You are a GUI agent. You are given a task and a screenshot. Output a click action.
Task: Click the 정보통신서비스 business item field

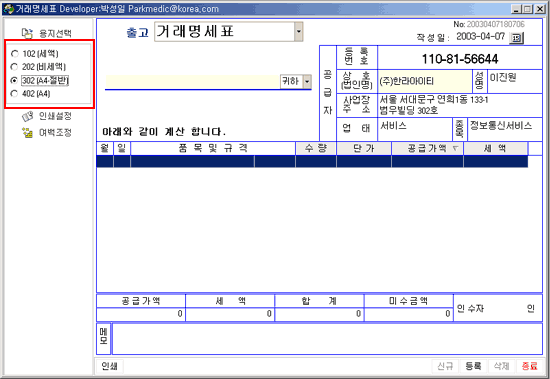pos(505,129)
